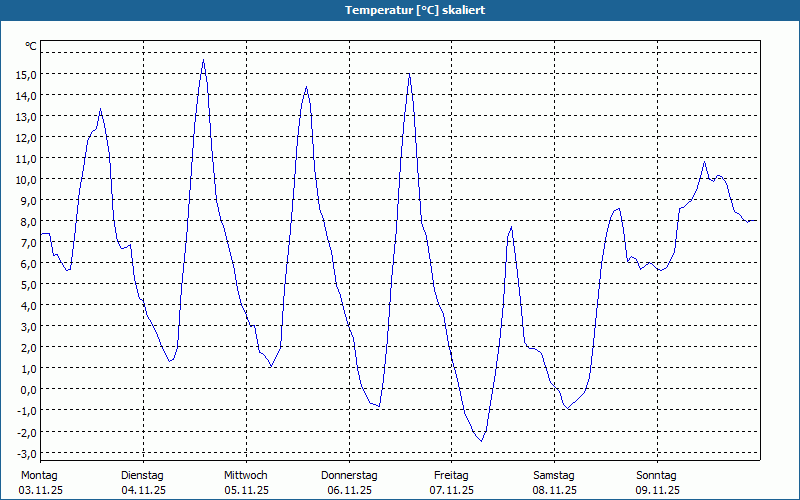Screen dimensions: 800x500
Task: Click the Dienstag day label
Action: (x=142, y=476)
